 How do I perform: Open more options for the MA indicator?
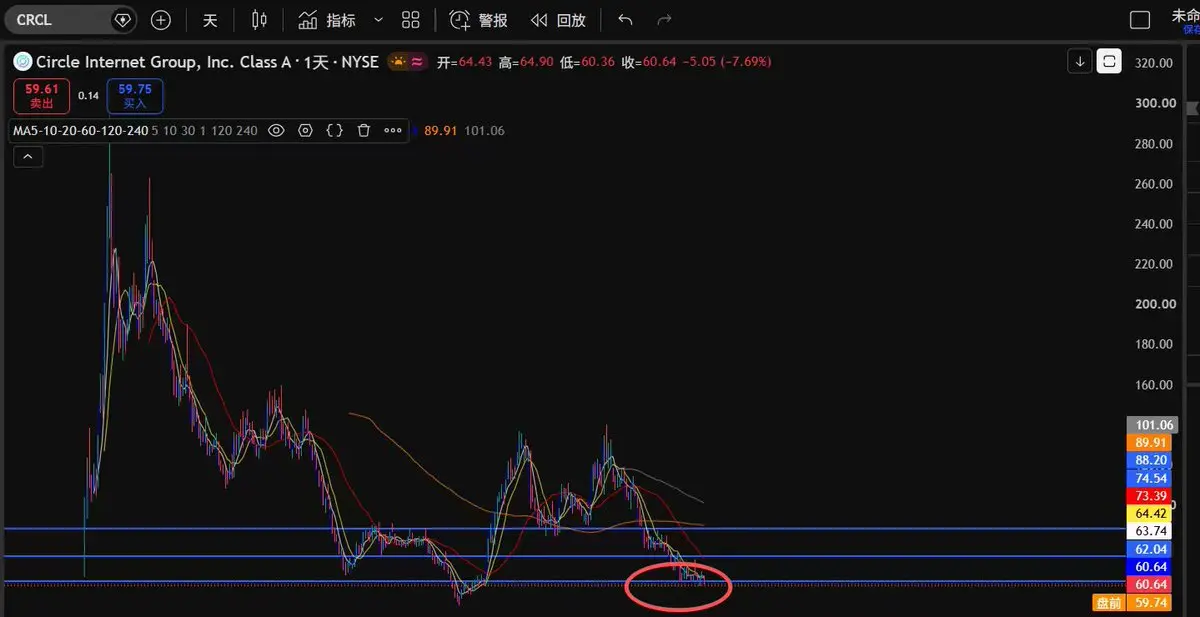393,131
